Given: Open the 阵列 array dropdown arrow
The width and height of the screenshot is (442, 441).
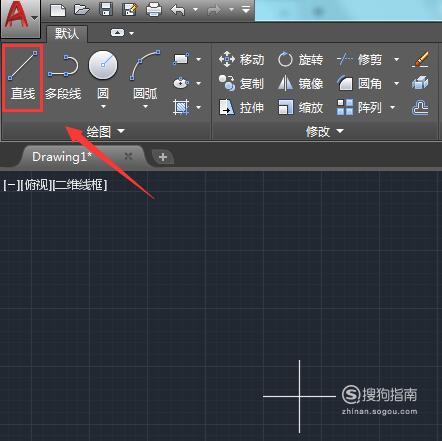Looking at the screenshot, I should (x=393, y=107).
